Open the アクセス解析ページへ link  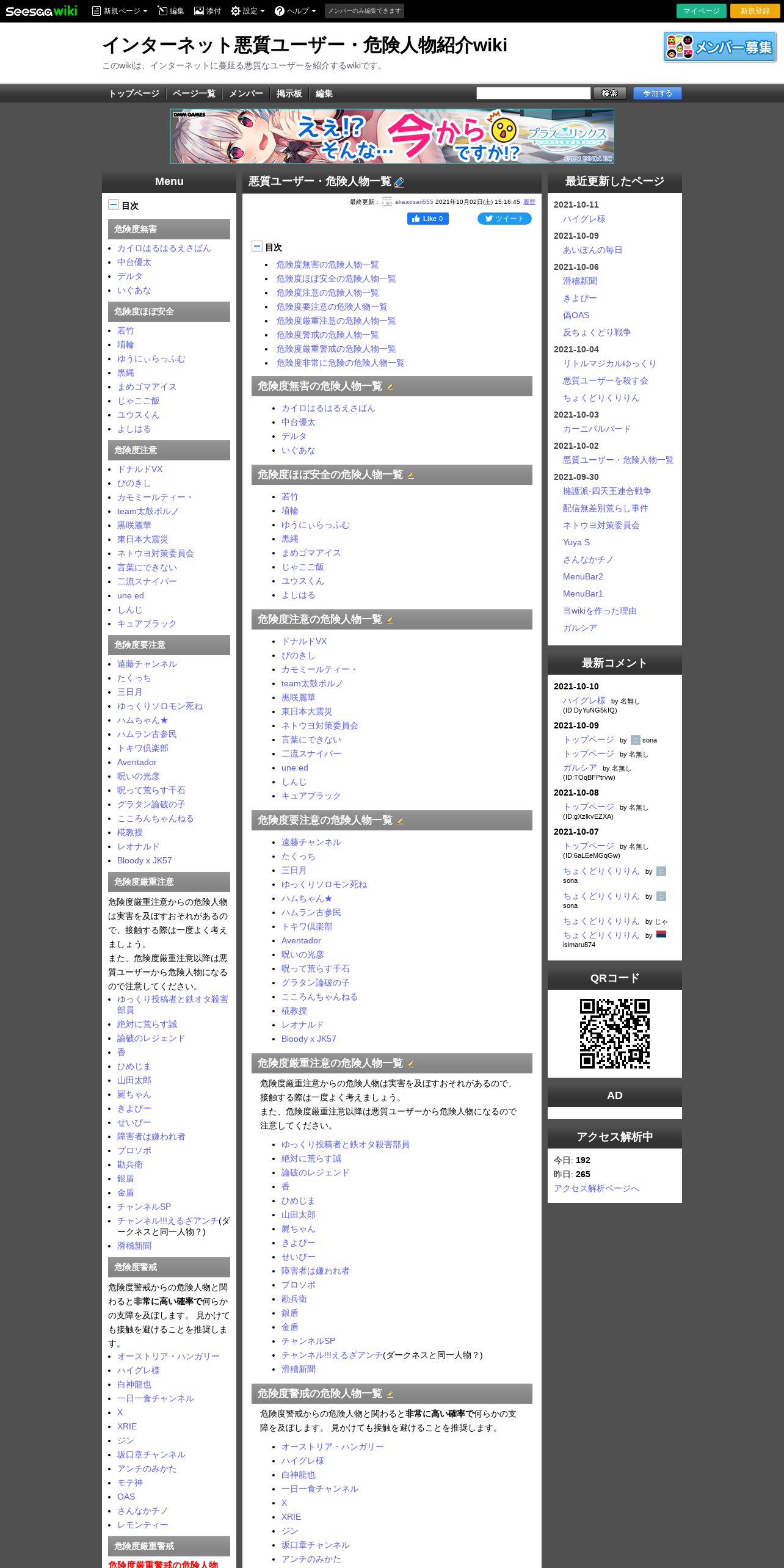click(x=597, y=1188)
